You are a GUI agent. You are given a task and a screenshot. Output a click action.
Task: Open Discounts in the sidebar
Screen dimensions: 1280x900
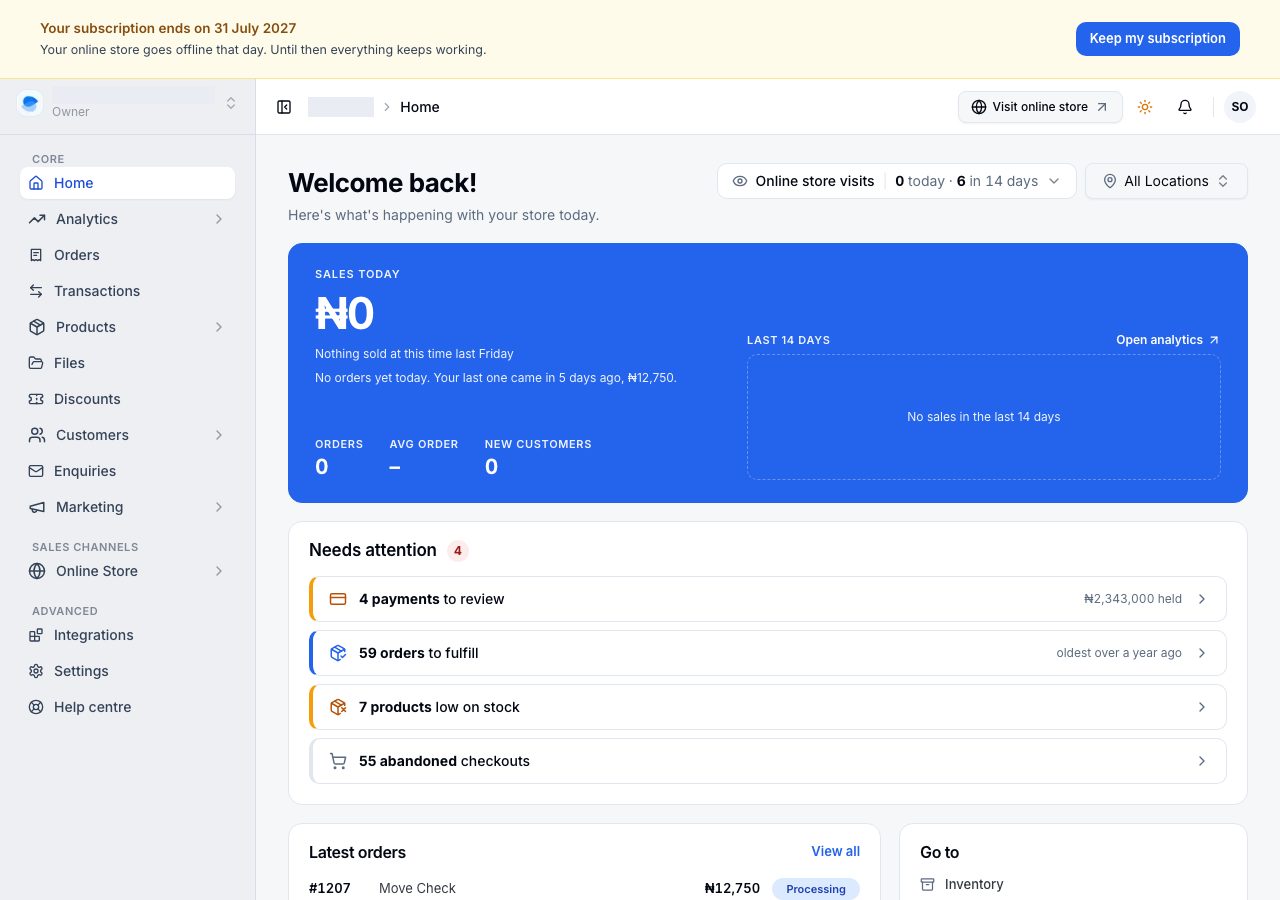(x=127, y=399)
